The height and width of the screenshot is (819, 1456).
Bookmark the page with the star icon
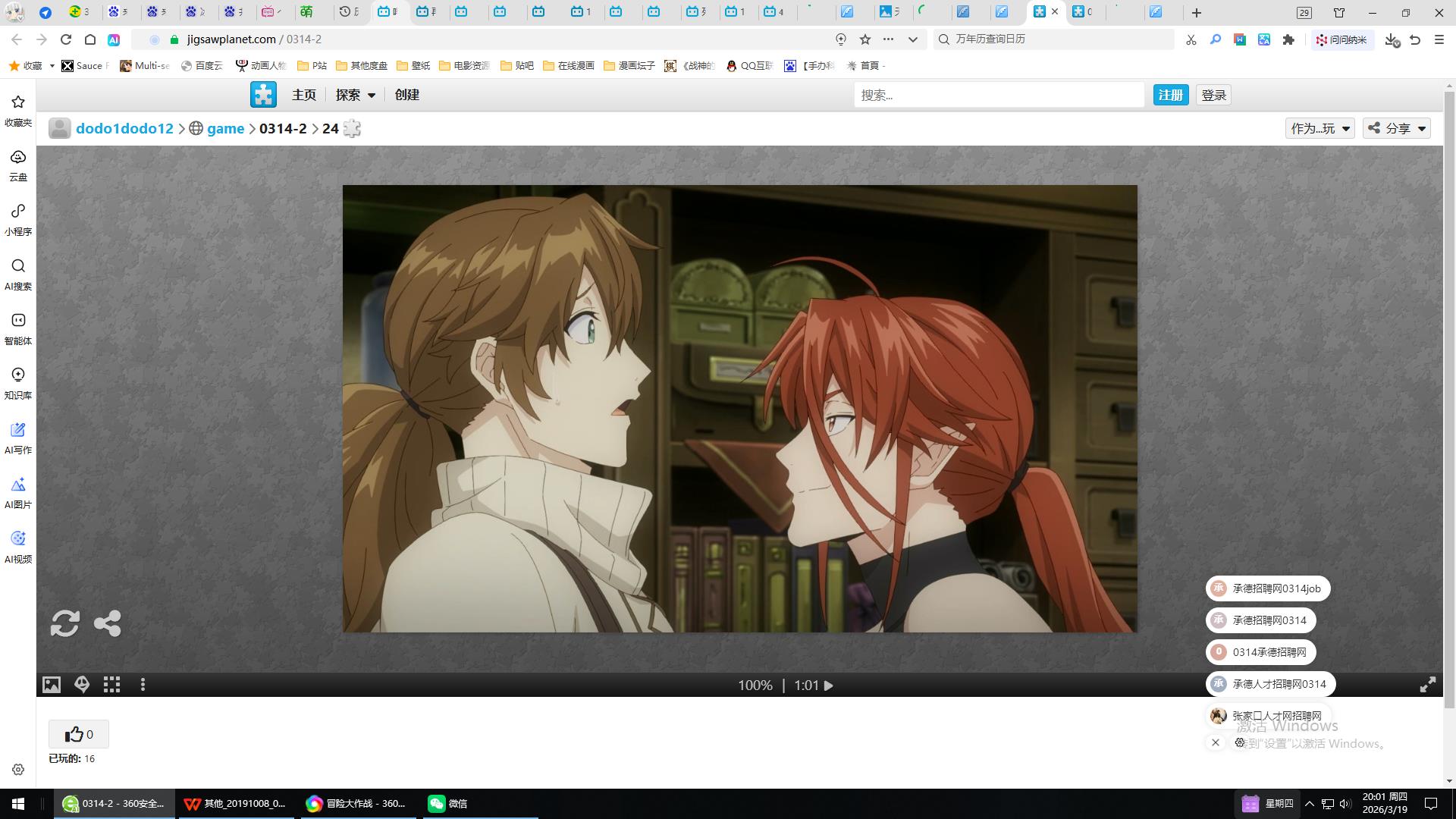865,39
